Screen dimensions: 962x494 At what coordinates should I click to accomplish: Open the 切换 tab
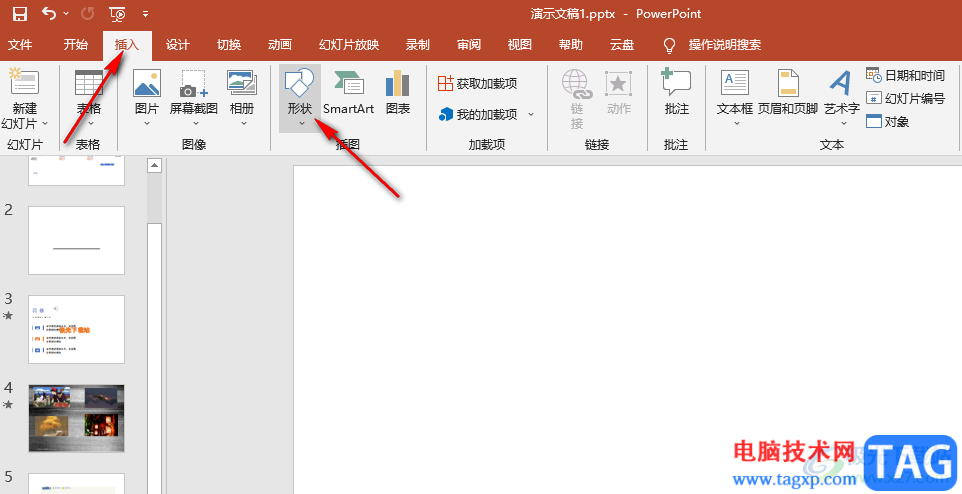point(229,45)
